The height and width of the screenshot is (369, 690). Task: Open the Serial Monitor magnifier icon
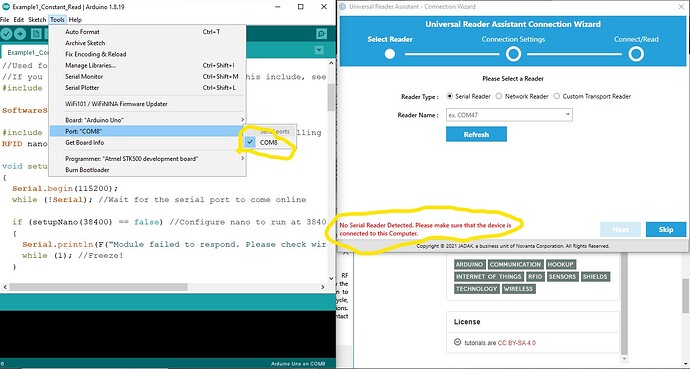322,34
